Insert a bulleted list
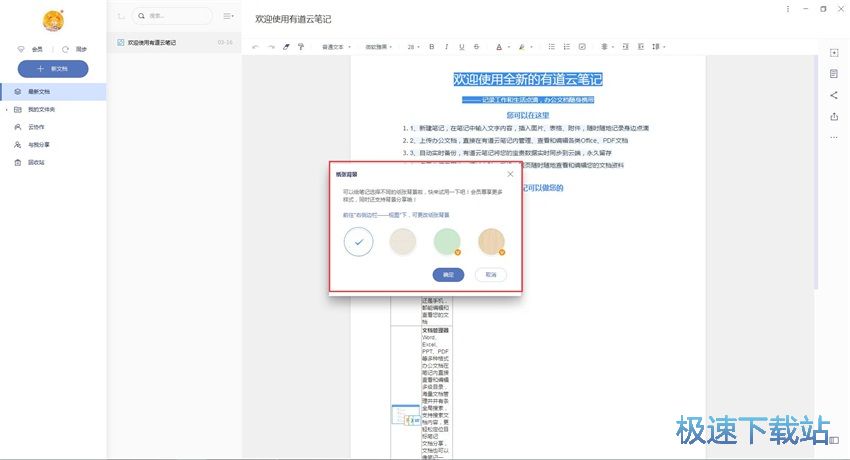 pyautogui.click(x=551, y=47)
